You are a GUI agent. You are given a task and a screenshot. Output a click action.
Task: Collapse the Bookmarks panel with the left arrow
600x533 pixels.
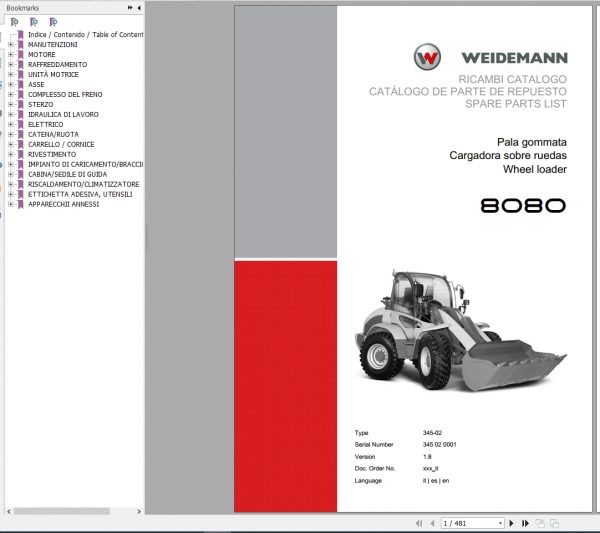[x=139, y=8]
